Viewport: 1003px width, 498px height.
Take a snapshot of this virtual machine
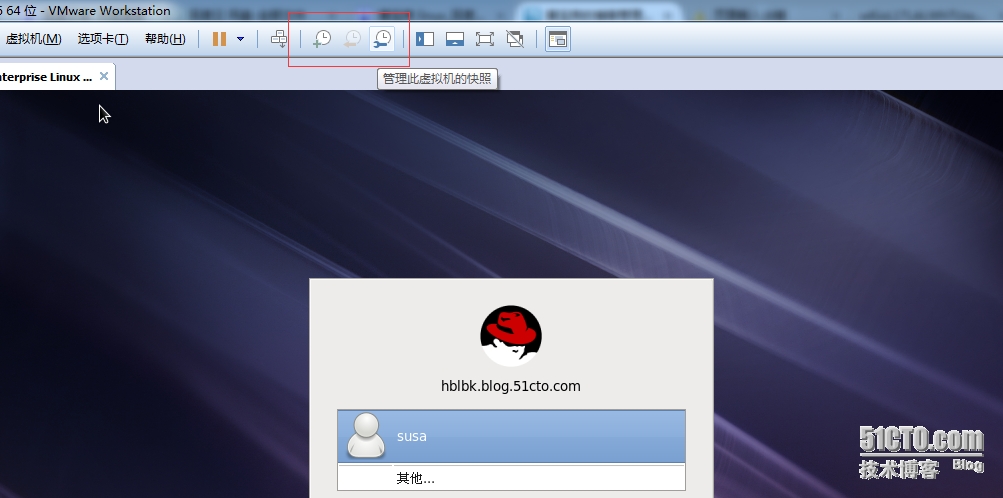322,39
